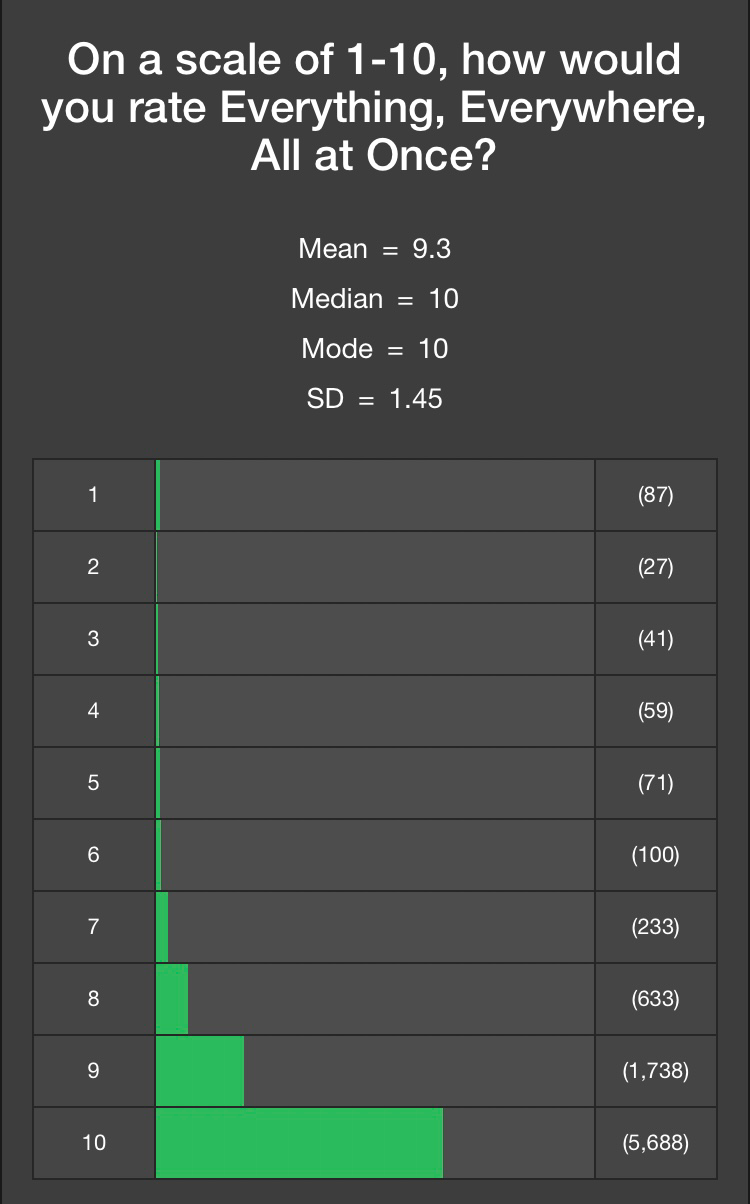
Task: Click the count (87)
Action: tap(656, 494)
